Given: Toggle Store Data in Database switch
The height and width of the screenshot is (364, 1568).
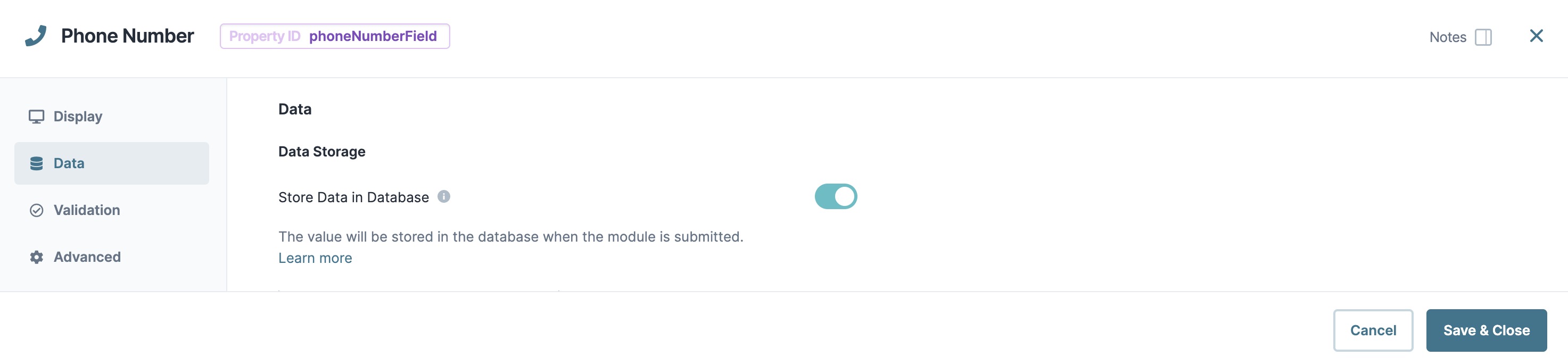Looking at the screenshot, I should click(835, 196).
